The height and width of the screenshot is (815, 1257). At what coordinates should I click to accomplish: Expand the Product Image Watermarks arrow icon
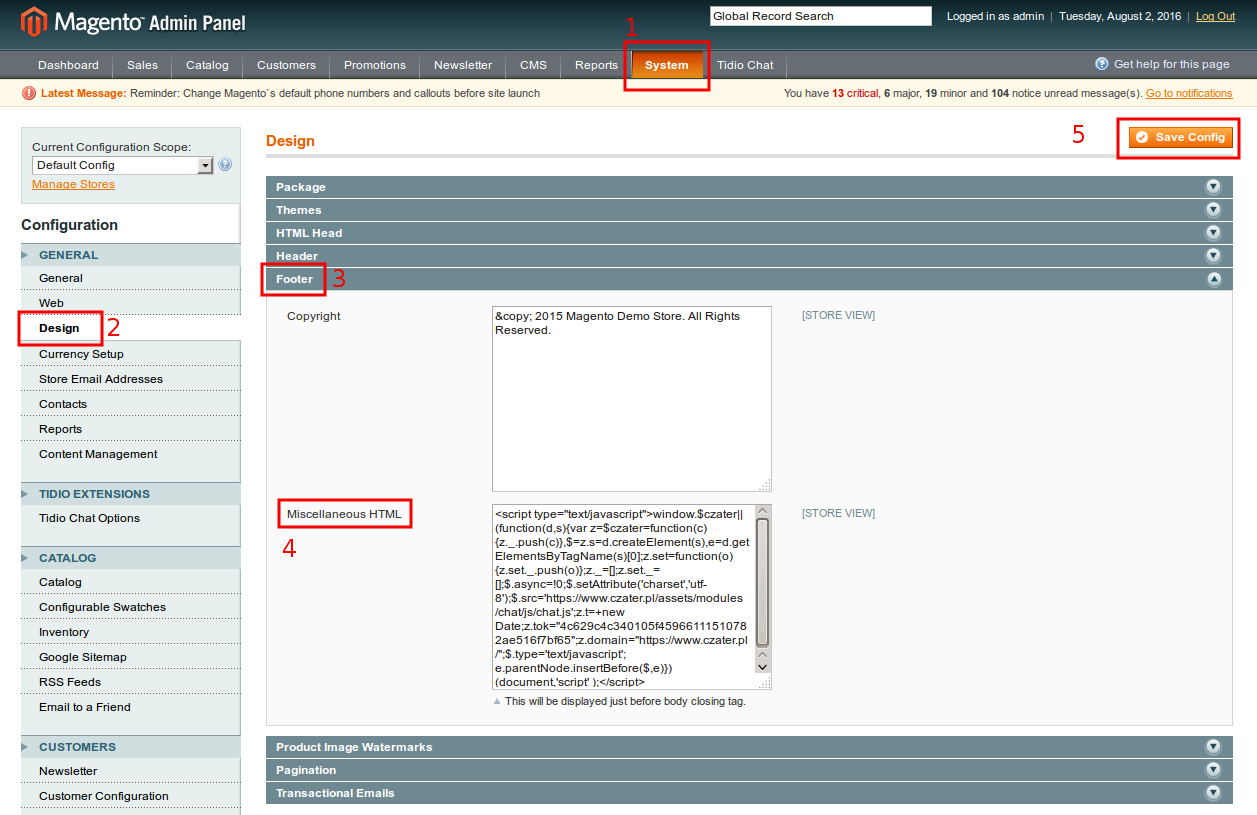click(x=1213, y=747)
